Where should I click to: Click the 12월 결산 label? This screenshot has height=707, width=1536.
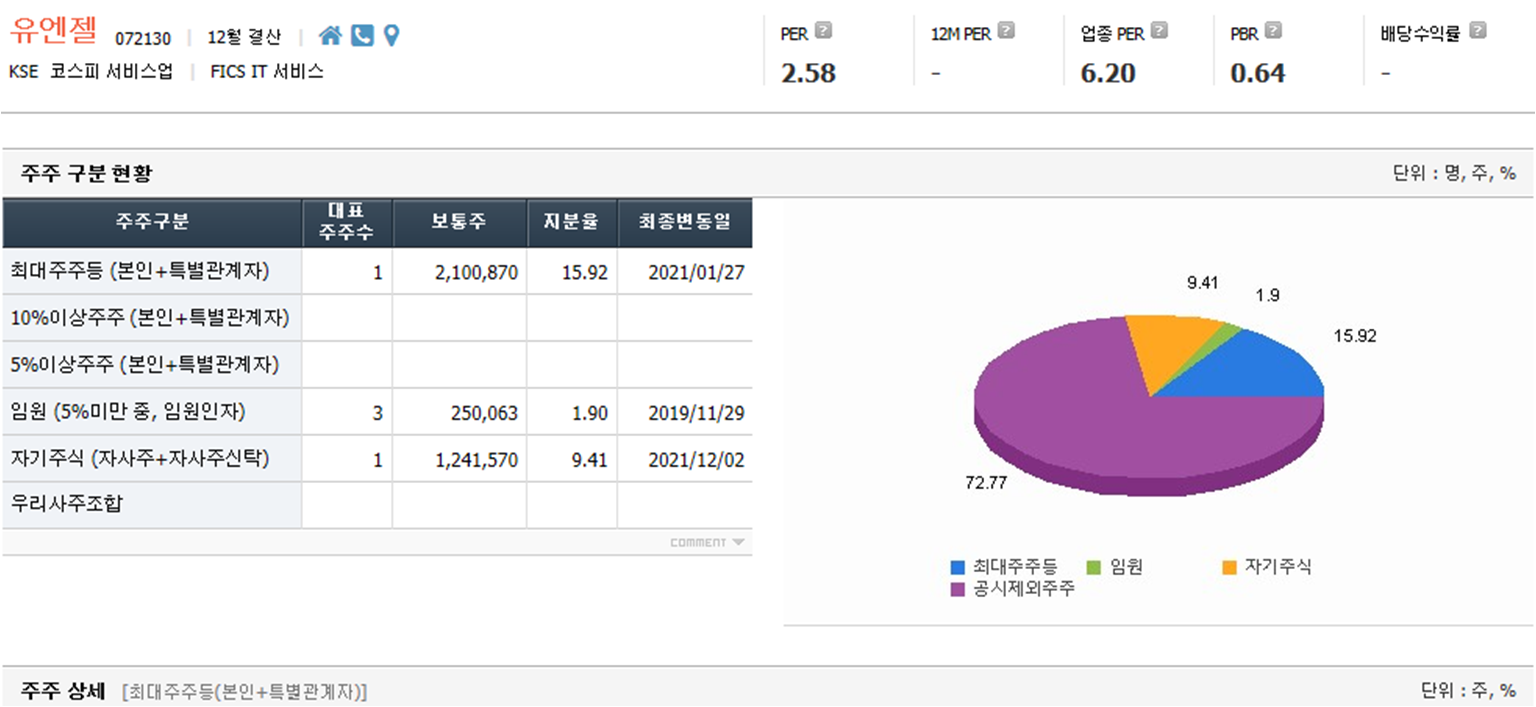point(244,38)
